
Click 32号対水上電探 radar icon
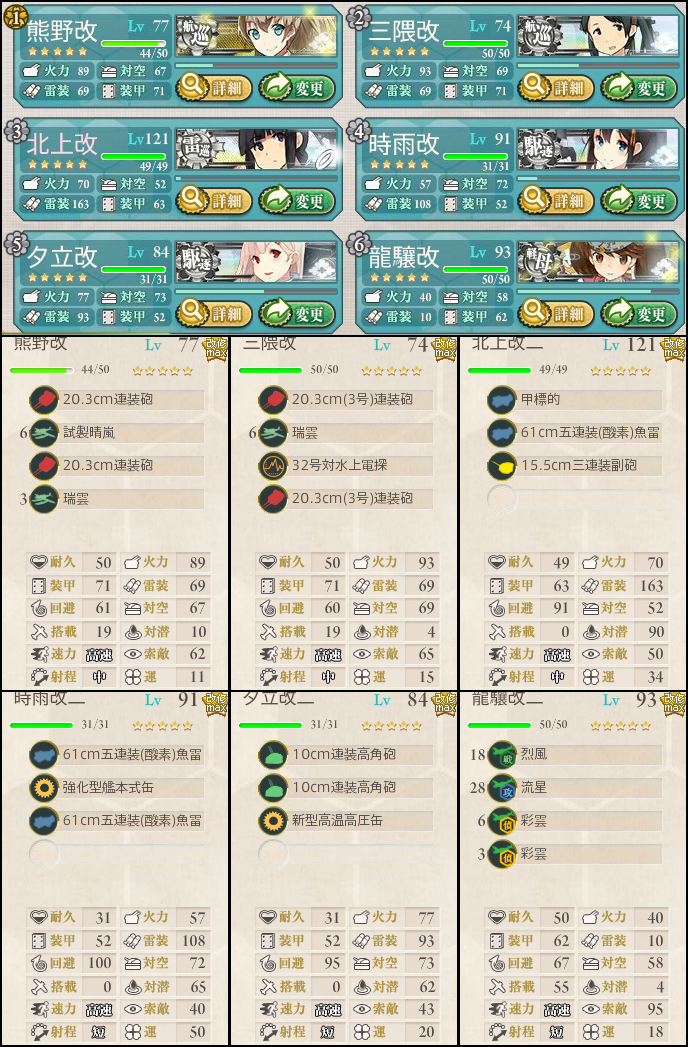click(x=273, y=465)
